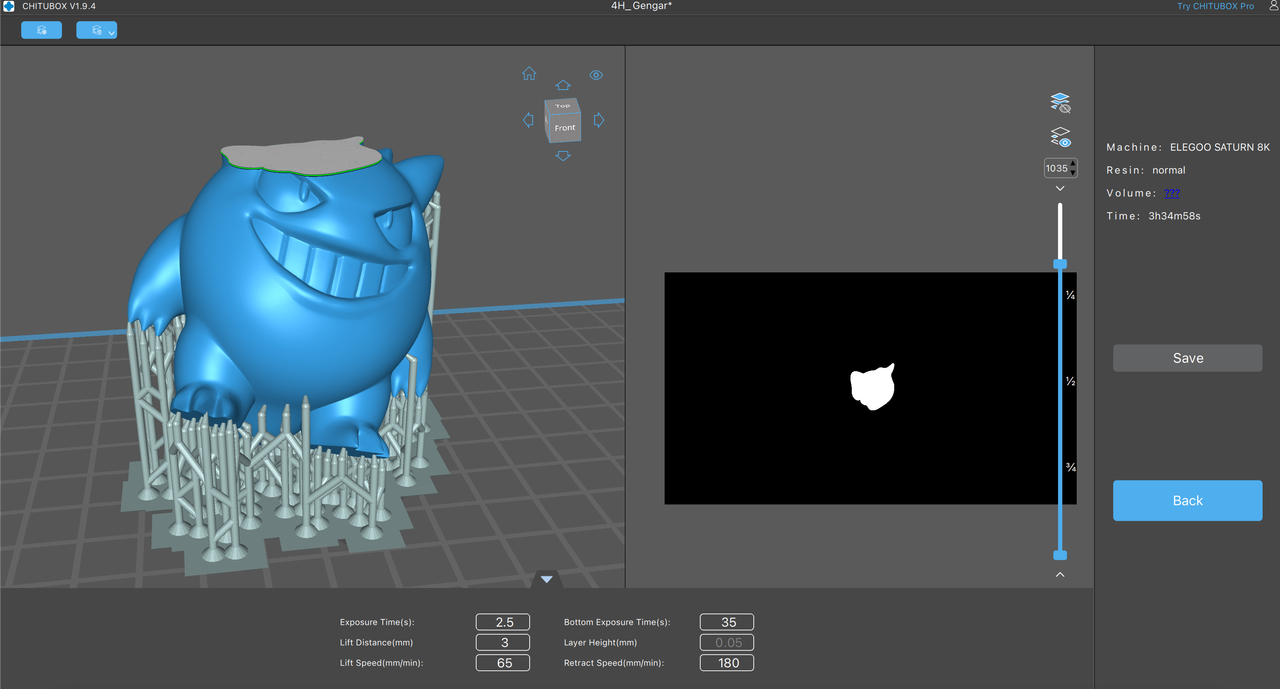Click the CHITUBOX logo icon in title bar
The width and height of the screenshot is (1280, 689).
click(9, 6)
